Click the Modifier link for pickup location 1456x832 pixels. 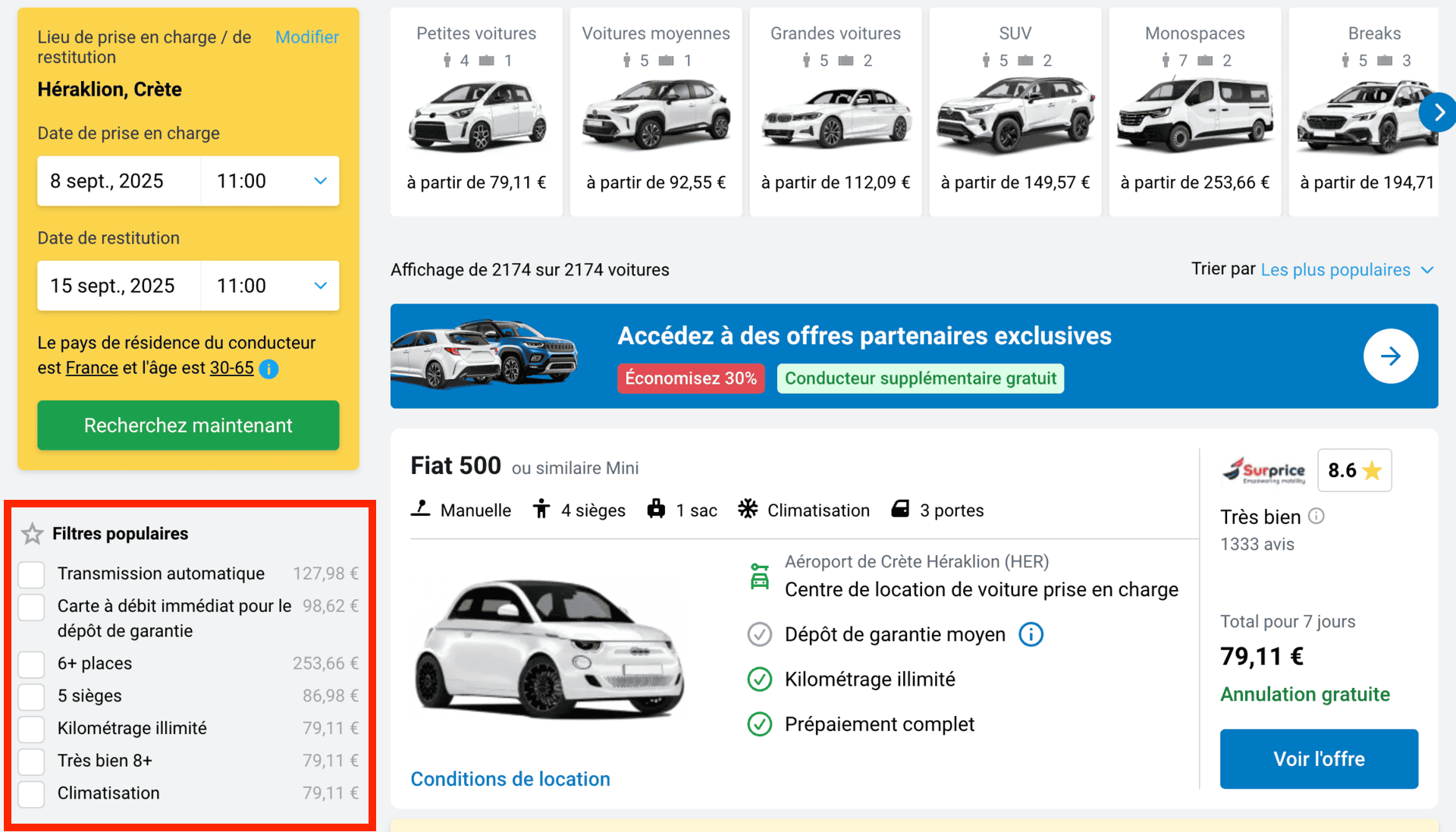tap(306, 36)
